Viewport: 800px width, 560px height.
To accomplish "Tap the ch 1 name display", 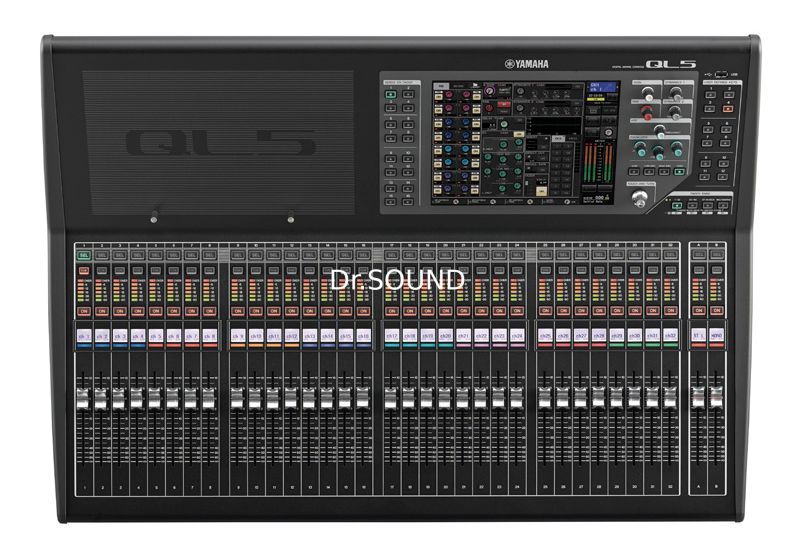I will pos(84,336).
